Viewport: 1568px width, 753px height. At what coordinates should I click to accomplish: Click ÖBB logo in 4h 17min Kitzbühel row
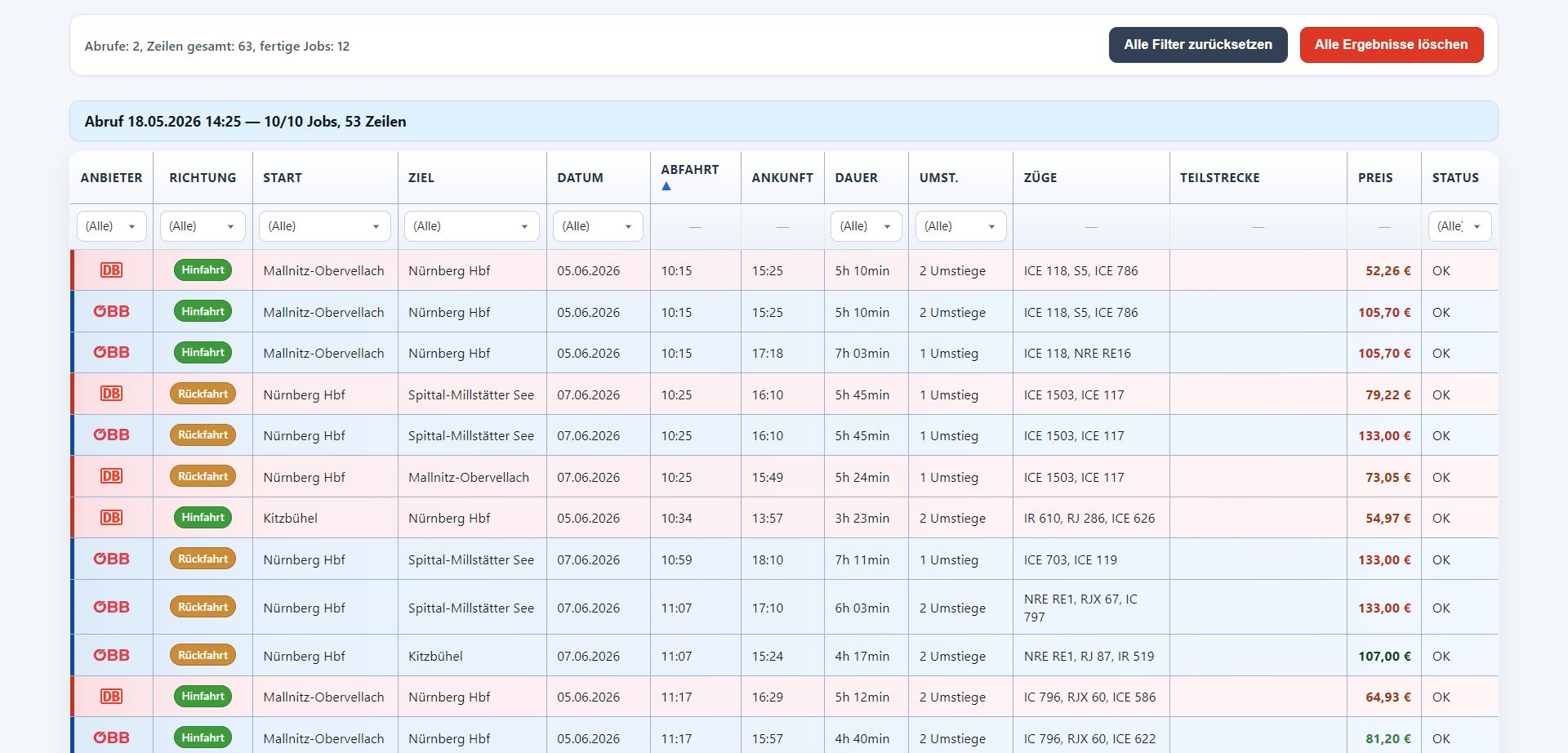(x=111, y=655)
